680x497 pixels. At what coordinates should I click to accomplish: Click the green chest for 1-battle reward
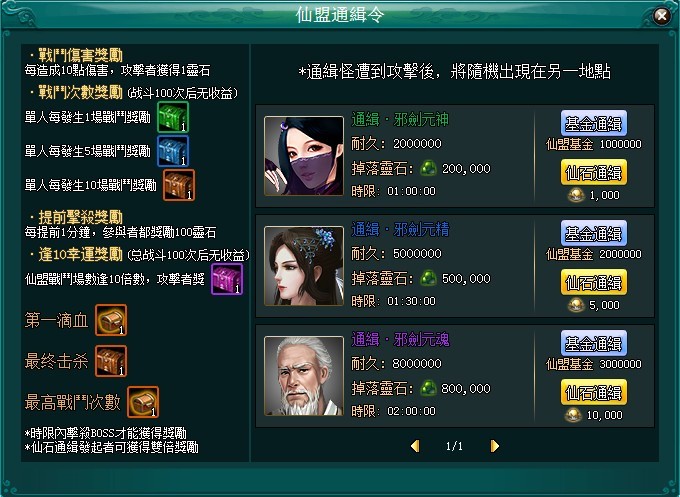[173, 117]
